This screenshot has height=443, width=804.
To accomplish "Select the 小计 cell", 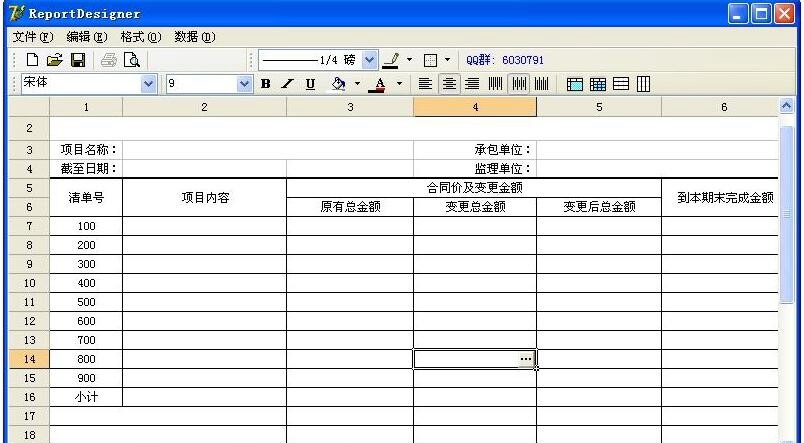I will (x=86, y=397).
